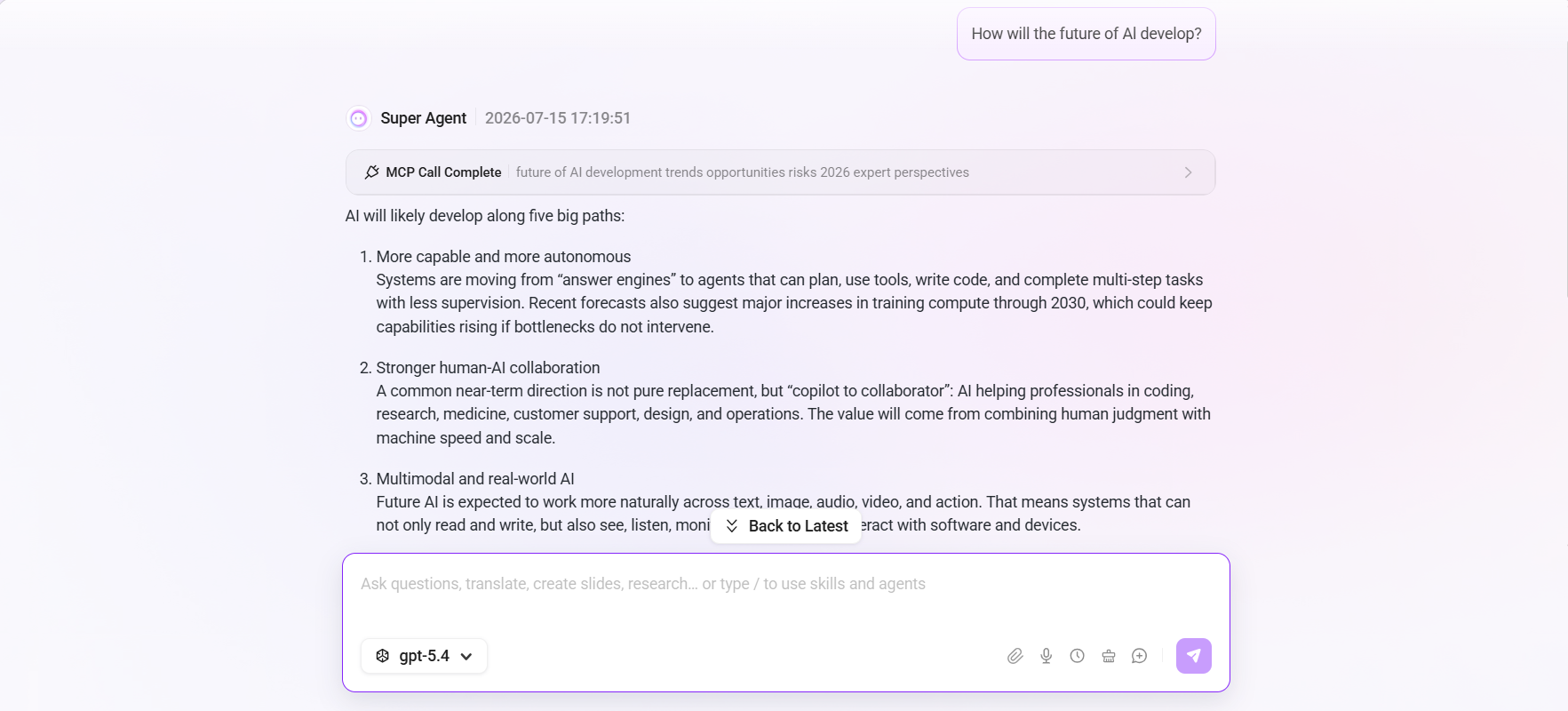Send the message with the purple paper-plane button
Viewport: 1568px width, 711px height.
coord(1194,656)
